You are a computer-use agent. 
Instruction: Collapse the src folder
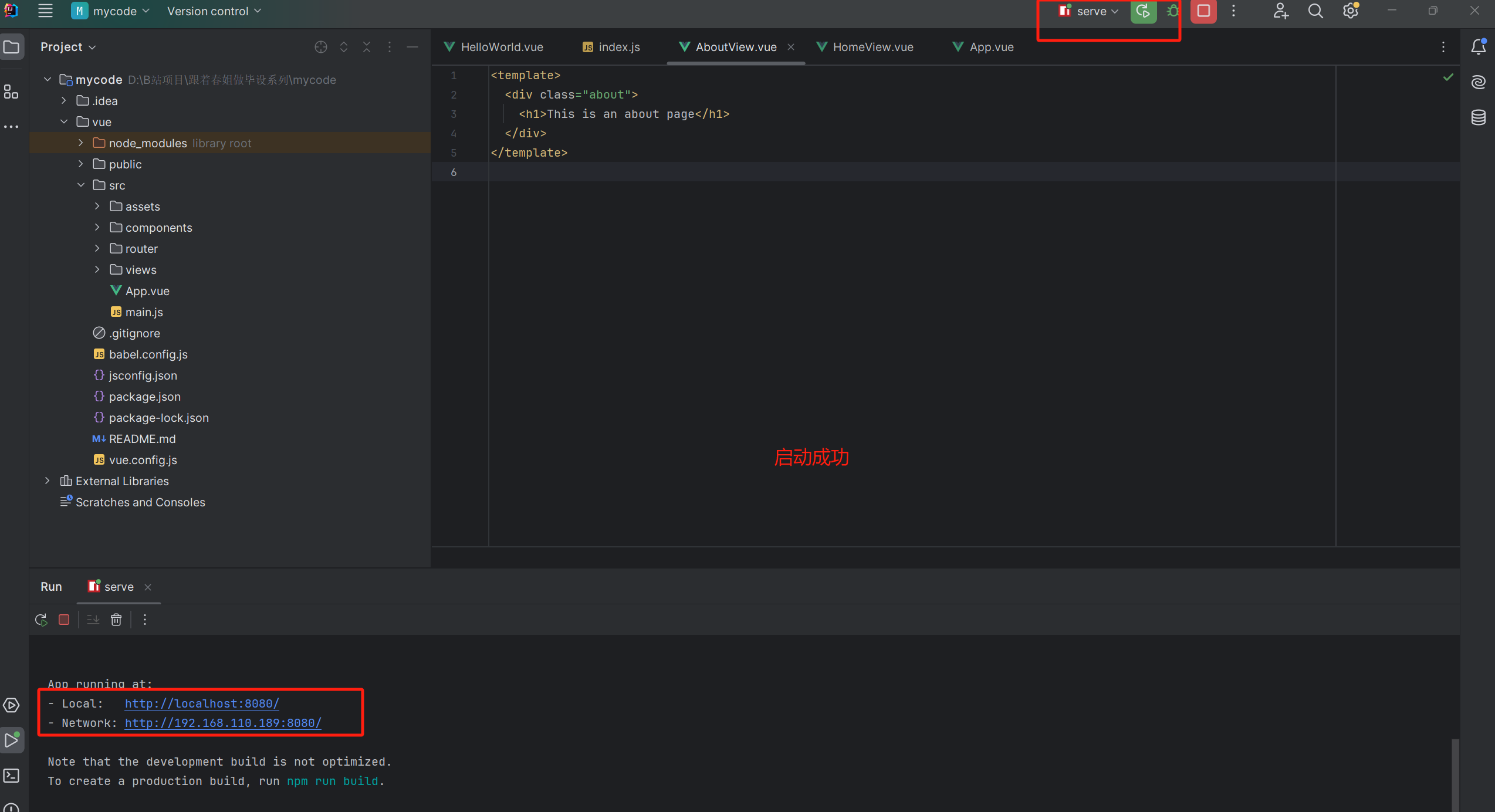pos(80,185)
